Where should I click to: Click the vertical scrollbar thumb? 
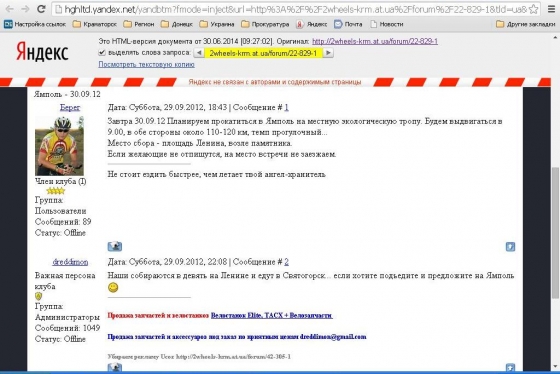tap(555, 232)
